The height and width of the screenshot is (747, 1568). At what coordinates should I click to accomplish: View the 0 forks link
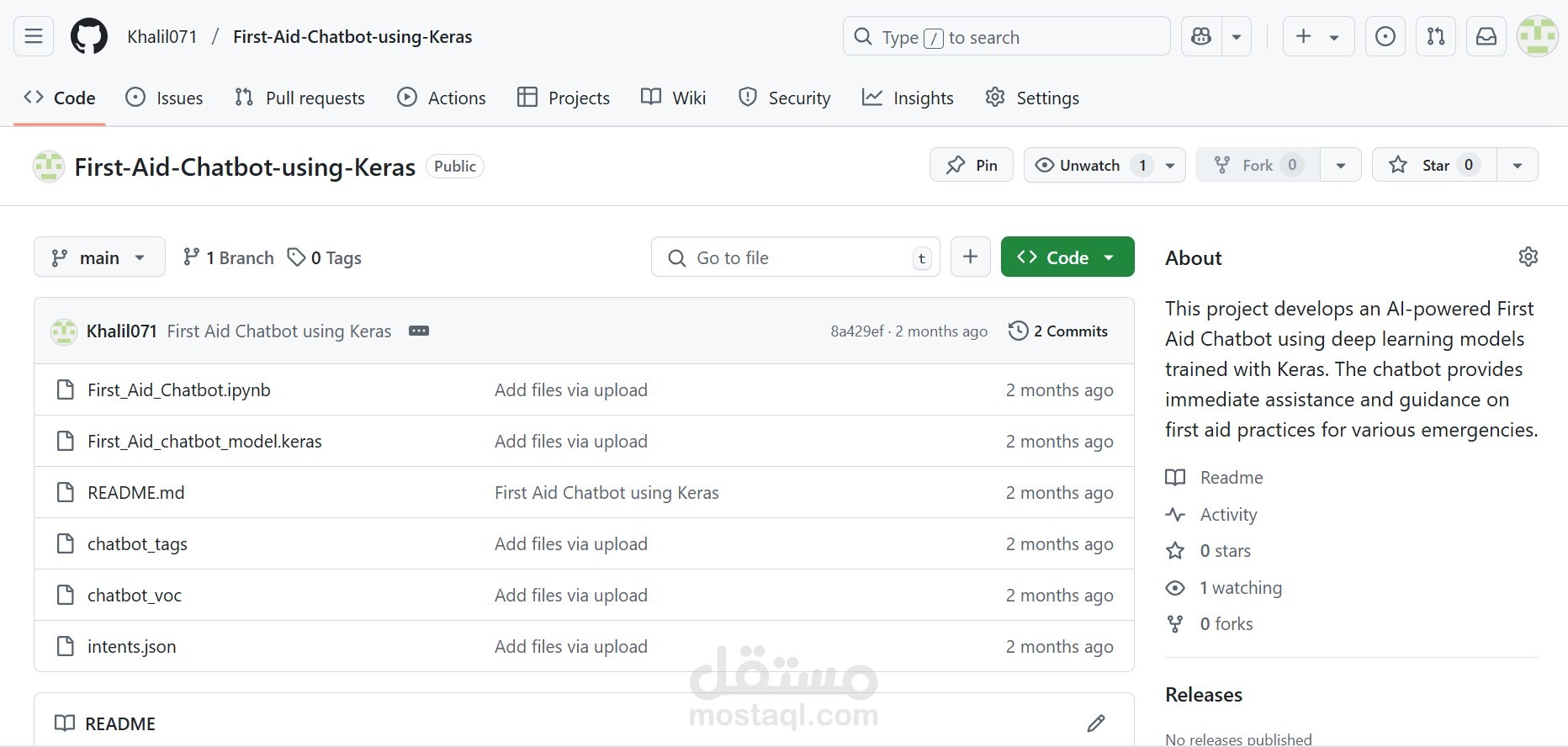tap(1209, 623)
